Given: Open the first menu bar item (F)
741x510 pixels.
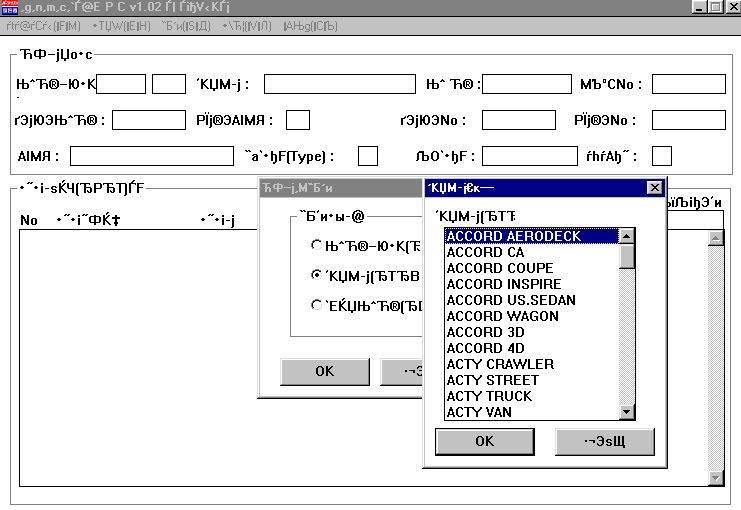Looking at the screenshot, I should (43, 26).
